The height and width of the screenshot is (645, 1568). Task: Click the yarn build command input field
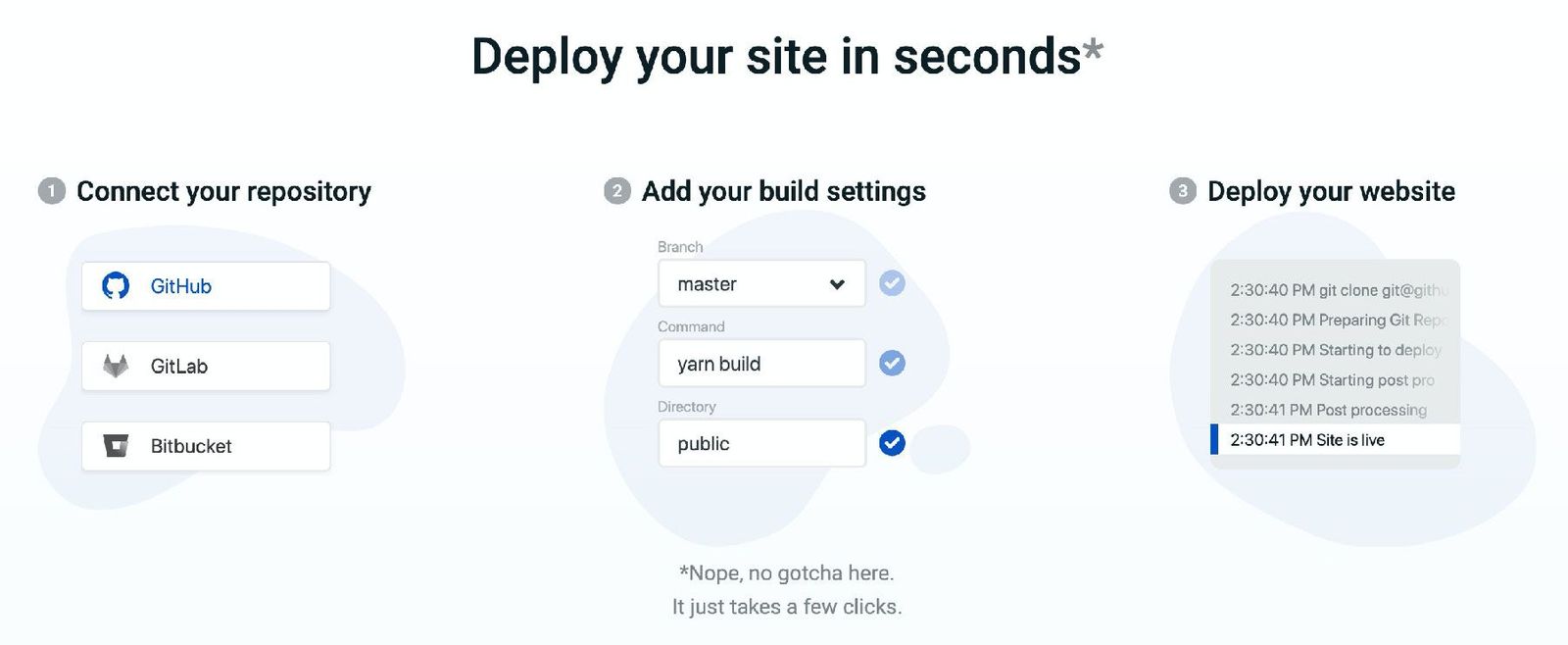(761, 363)
